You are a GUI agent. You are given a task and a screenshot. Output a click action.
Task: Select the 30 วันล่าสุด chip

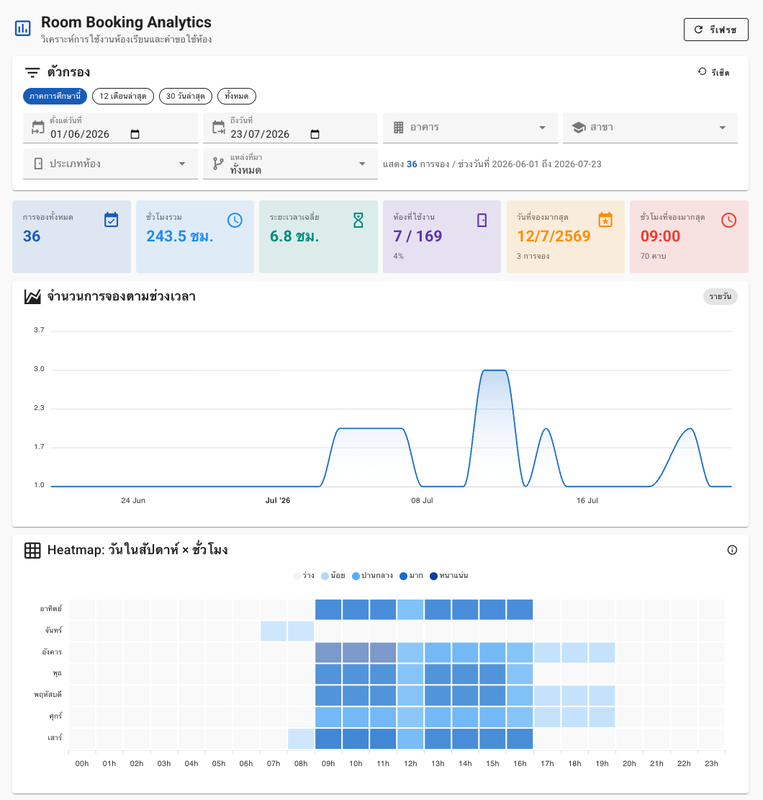(186, 96)
